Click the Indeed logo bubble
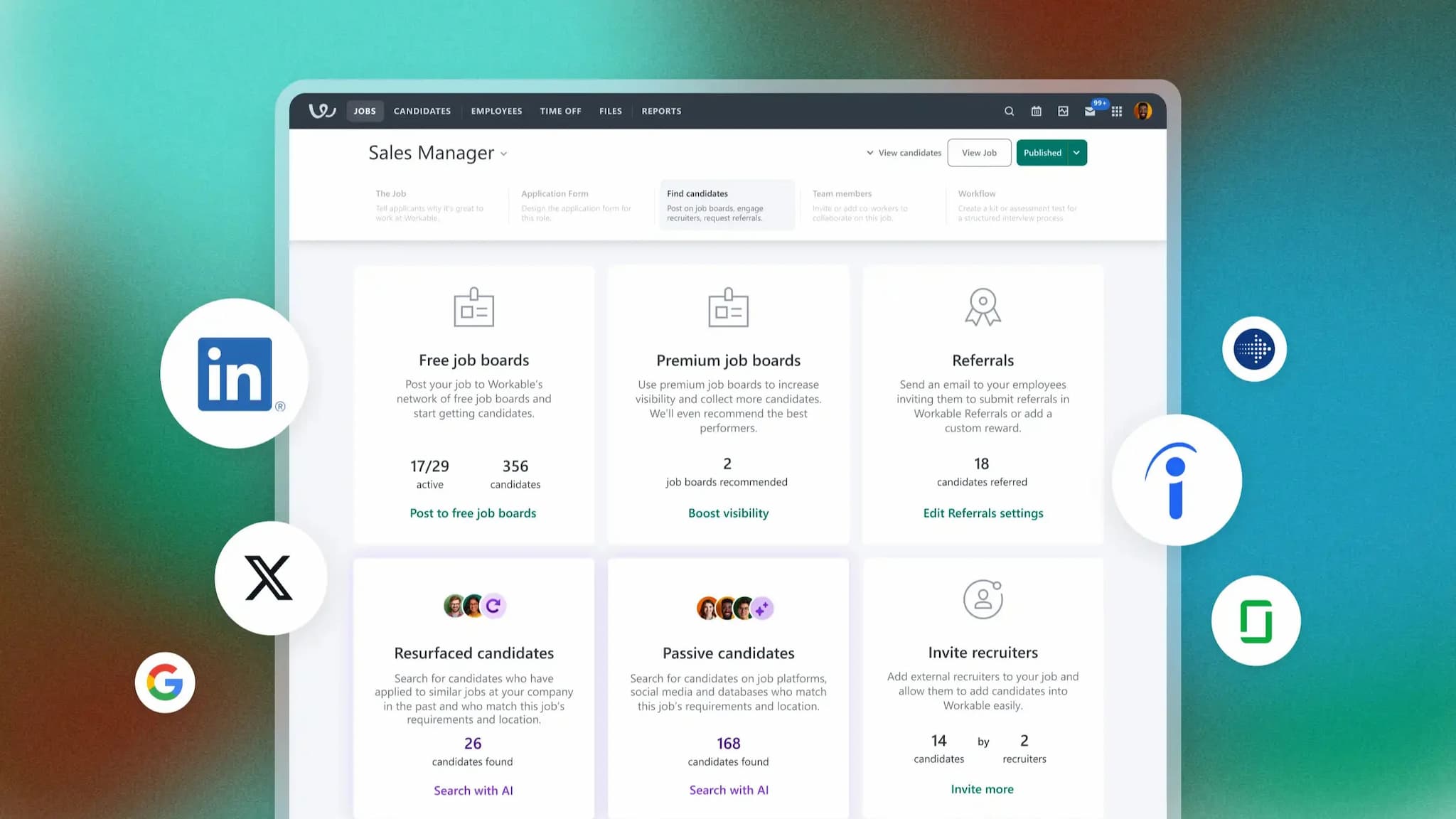Viewport: 1456px width, 819px height. 1177,480
